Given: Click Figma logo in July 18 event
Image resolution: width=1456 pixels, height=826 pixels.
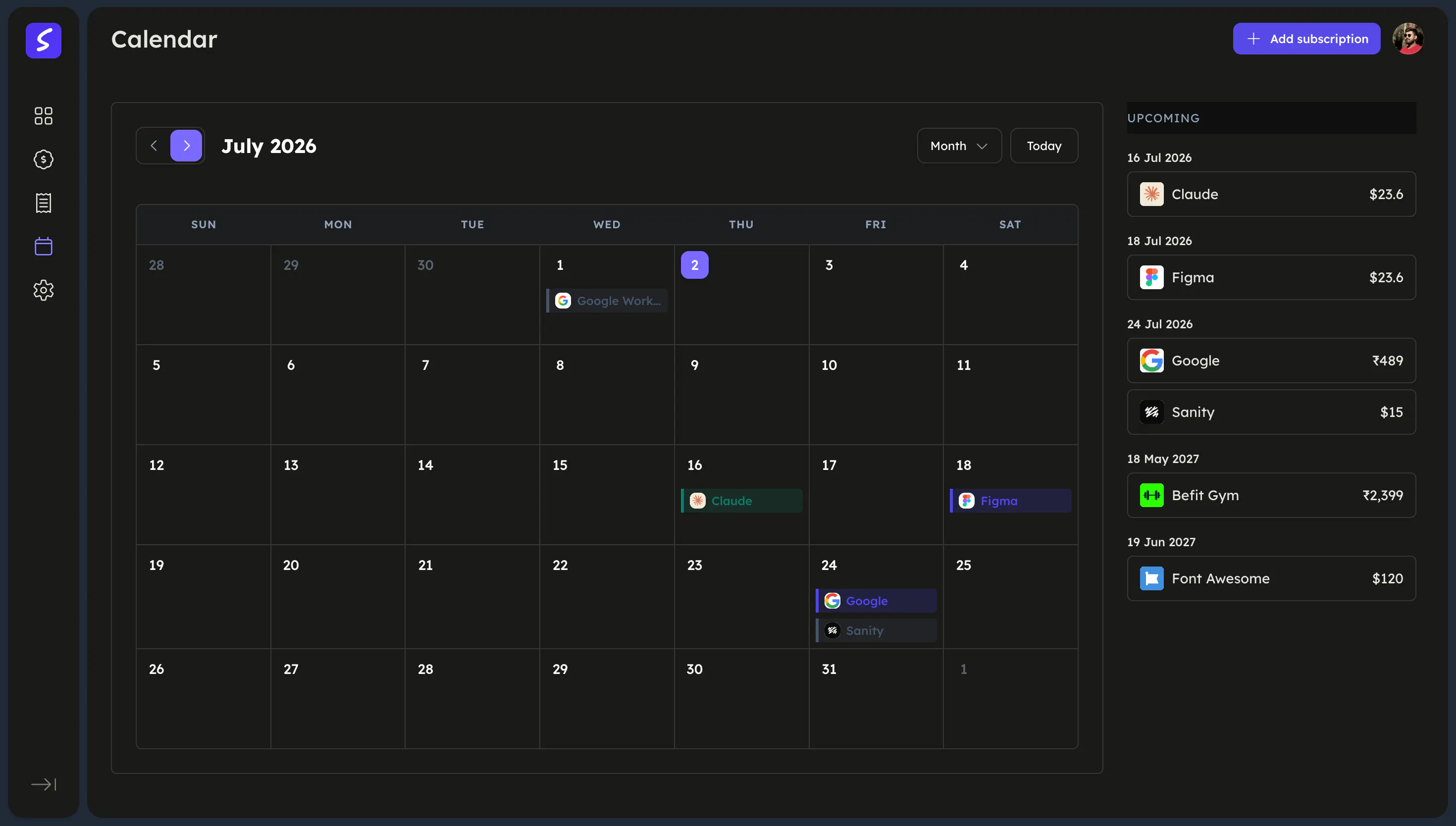Looking at the screenshot, I should click(x=966, y=501).
